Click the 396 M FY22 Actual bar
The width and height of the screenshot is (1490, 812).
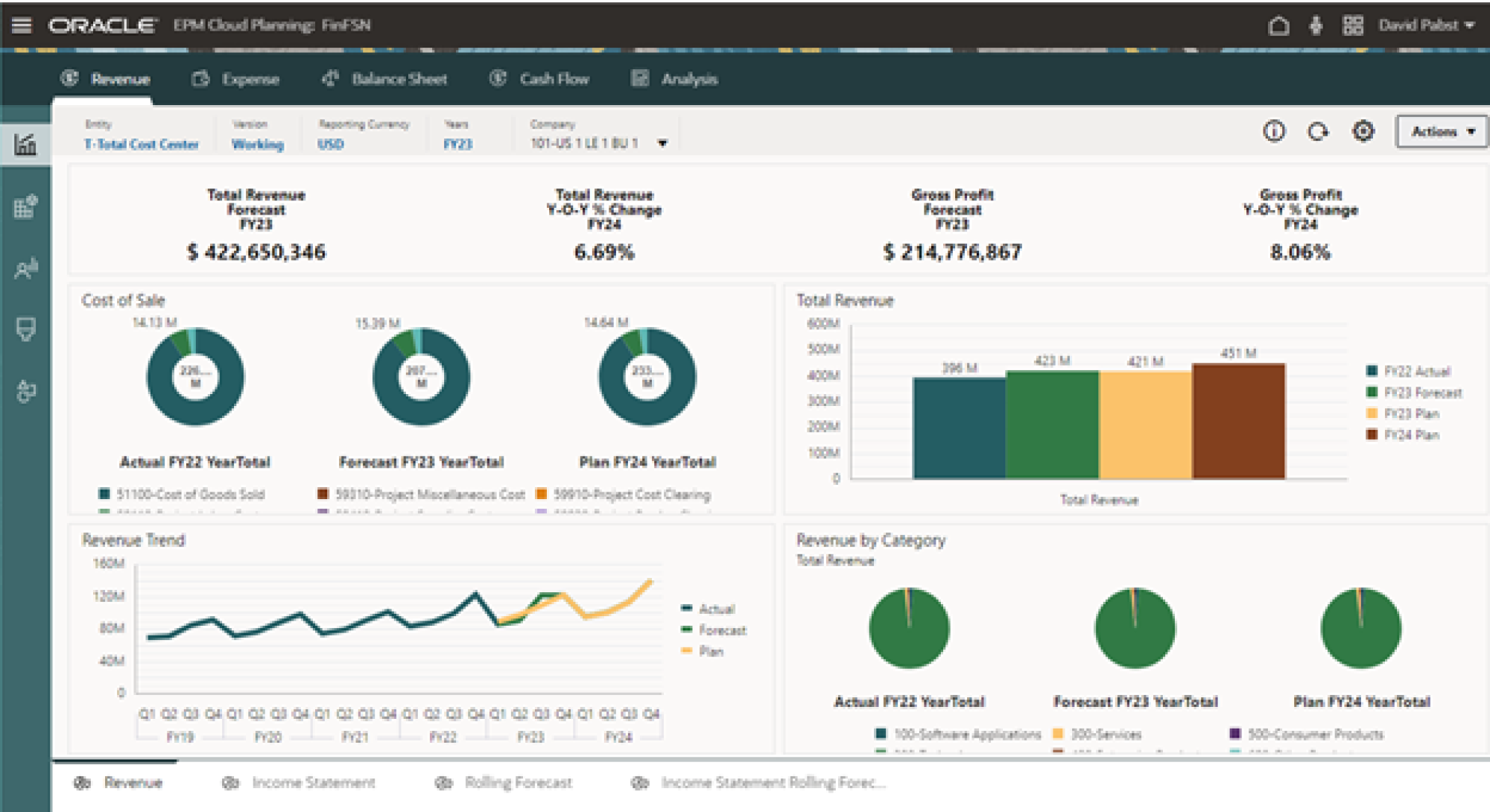pos(960,428)
